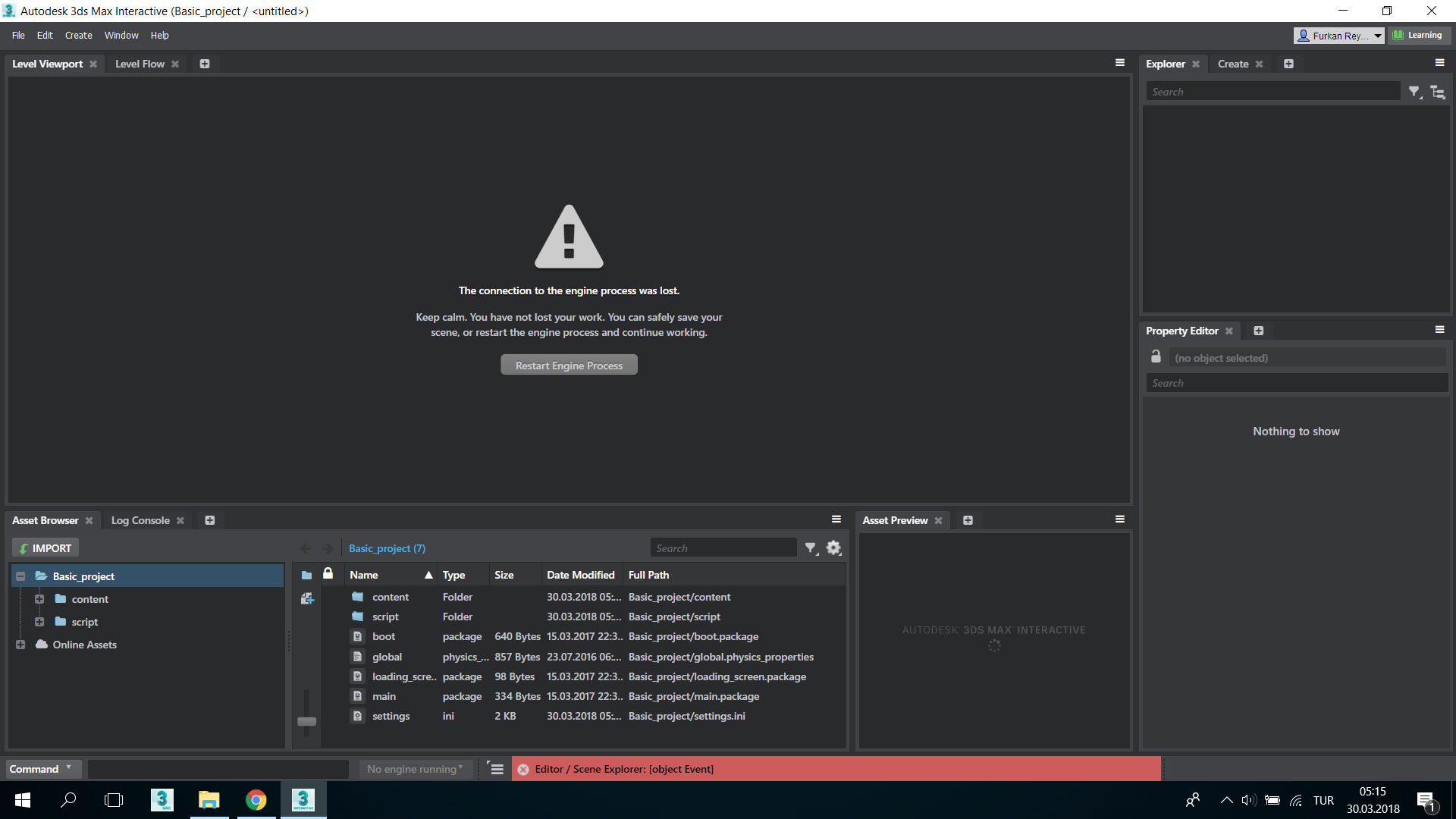Click Property Editor search field

(1297, 384)
